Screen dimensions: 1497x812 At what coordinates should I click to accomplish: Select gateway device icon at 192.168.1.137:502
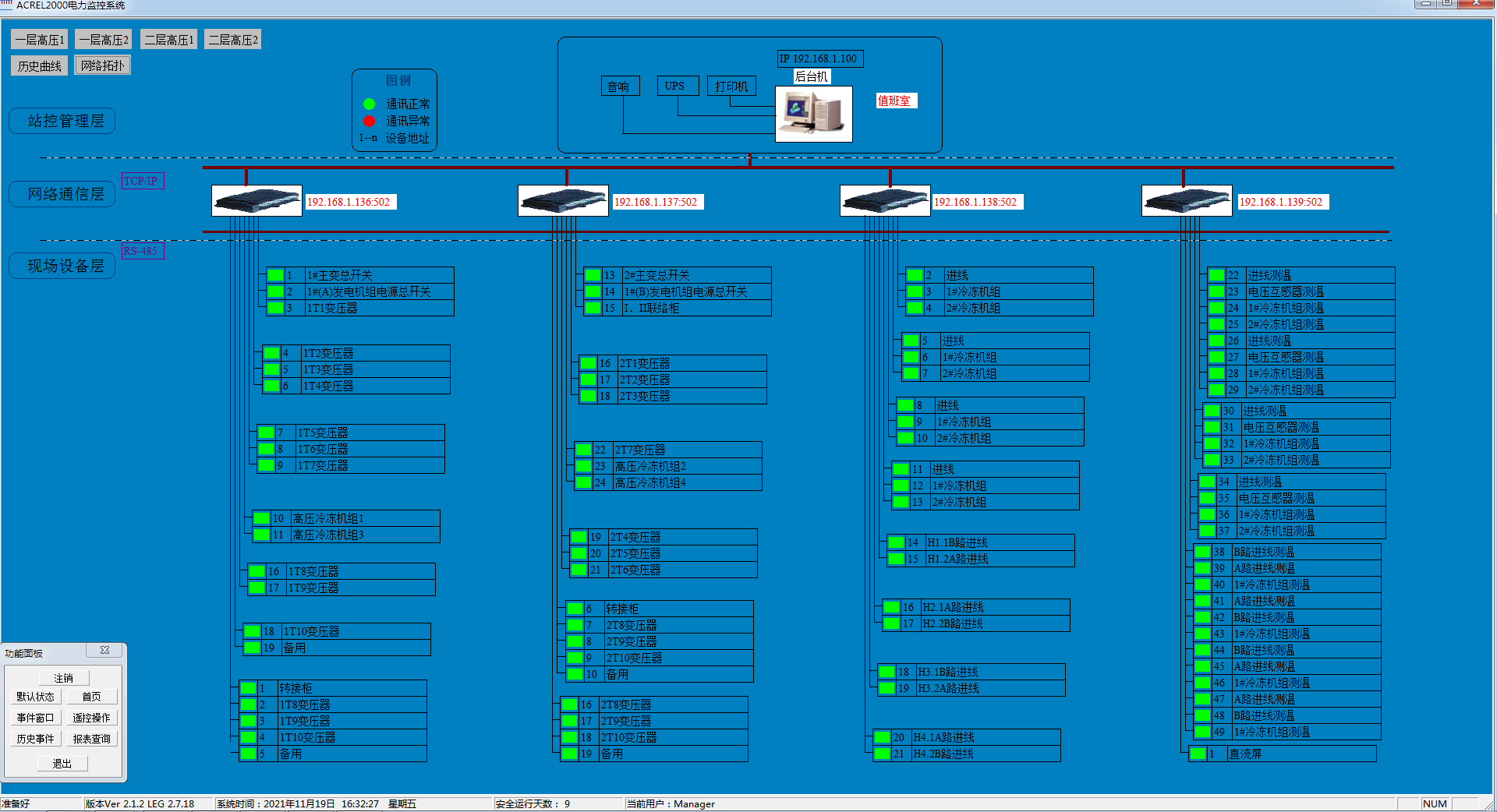point(563,201)
